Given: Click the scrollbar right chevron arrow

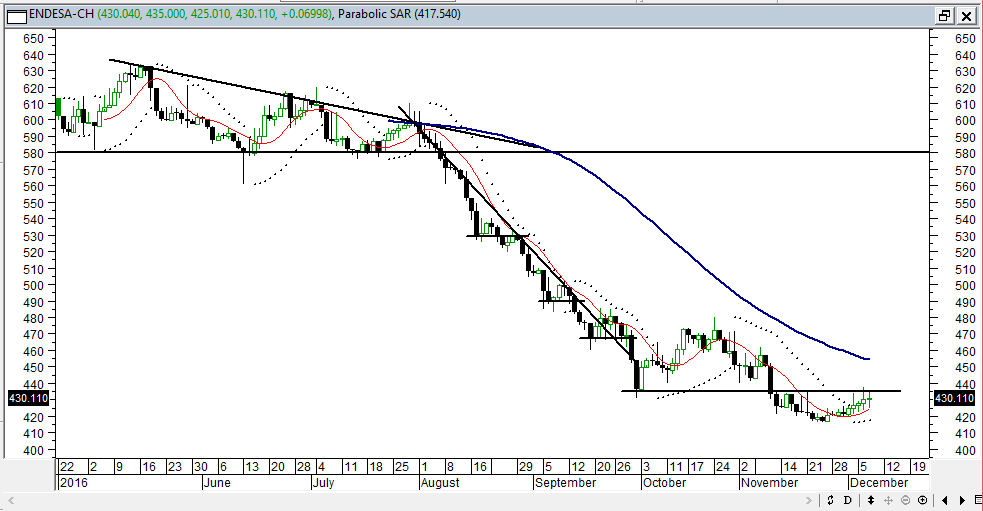Looking at the screenshot, I should click(x=809, y=500).
